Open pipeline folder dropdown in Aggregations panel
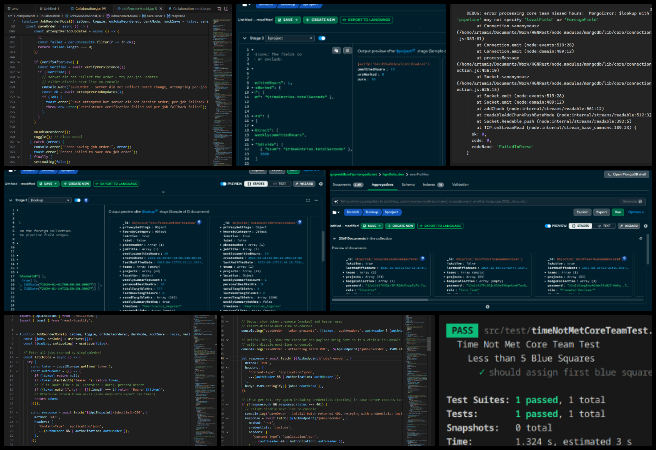This screenshot has height=450, width=656. coord(335,212)
